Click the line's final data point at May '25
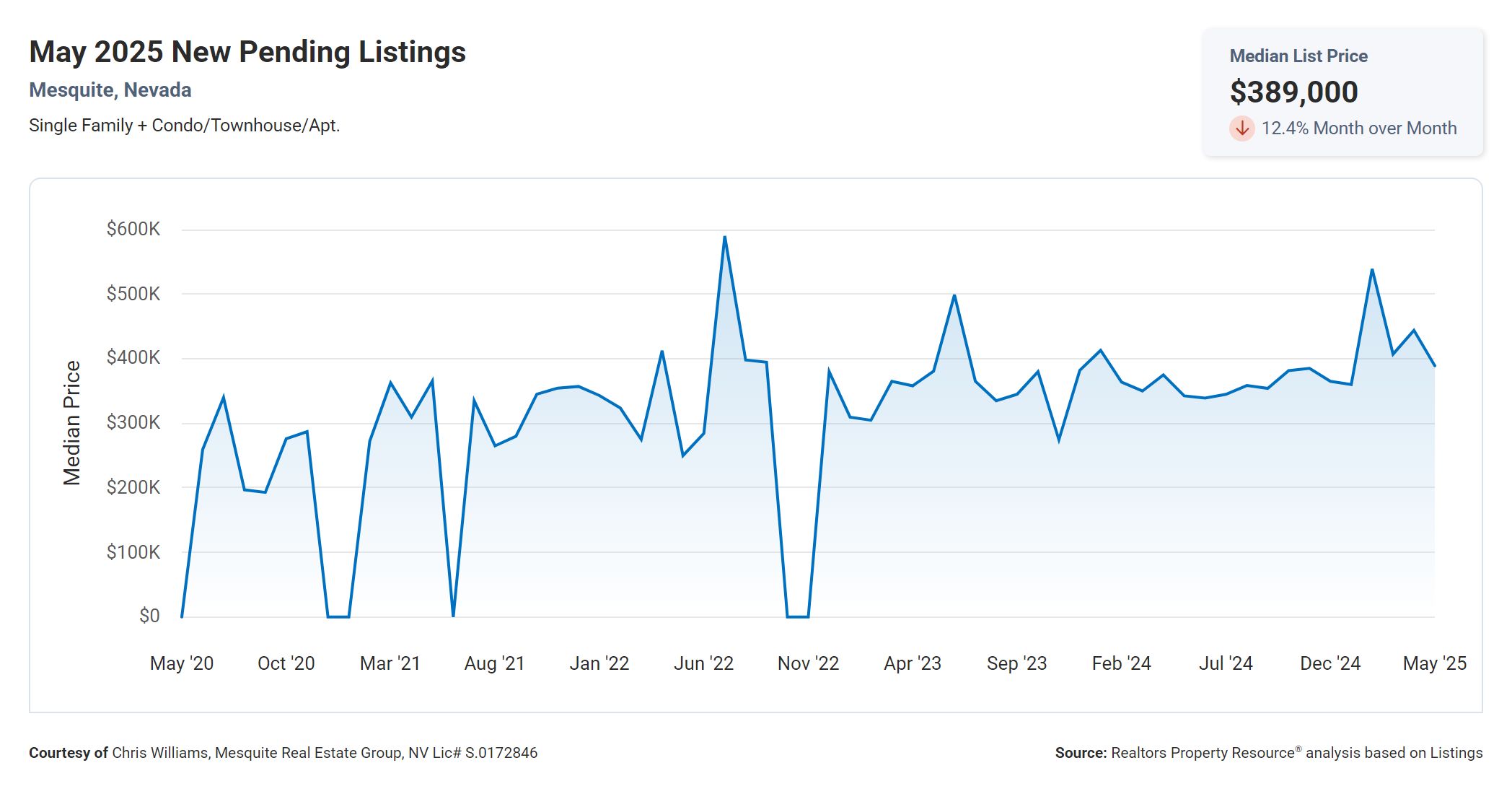This screenshot has width=1512, height=794. tap(1435, 366)
